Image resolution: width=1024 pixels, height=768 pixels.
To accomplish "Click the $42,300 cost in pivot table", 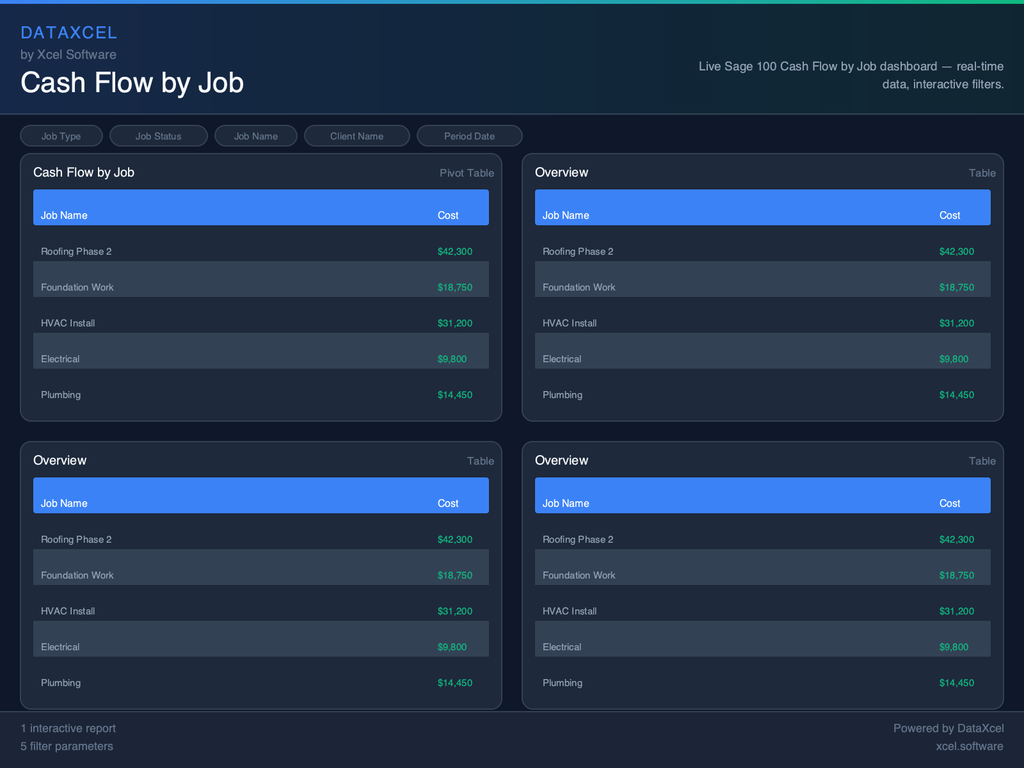I will click(455, 251).
